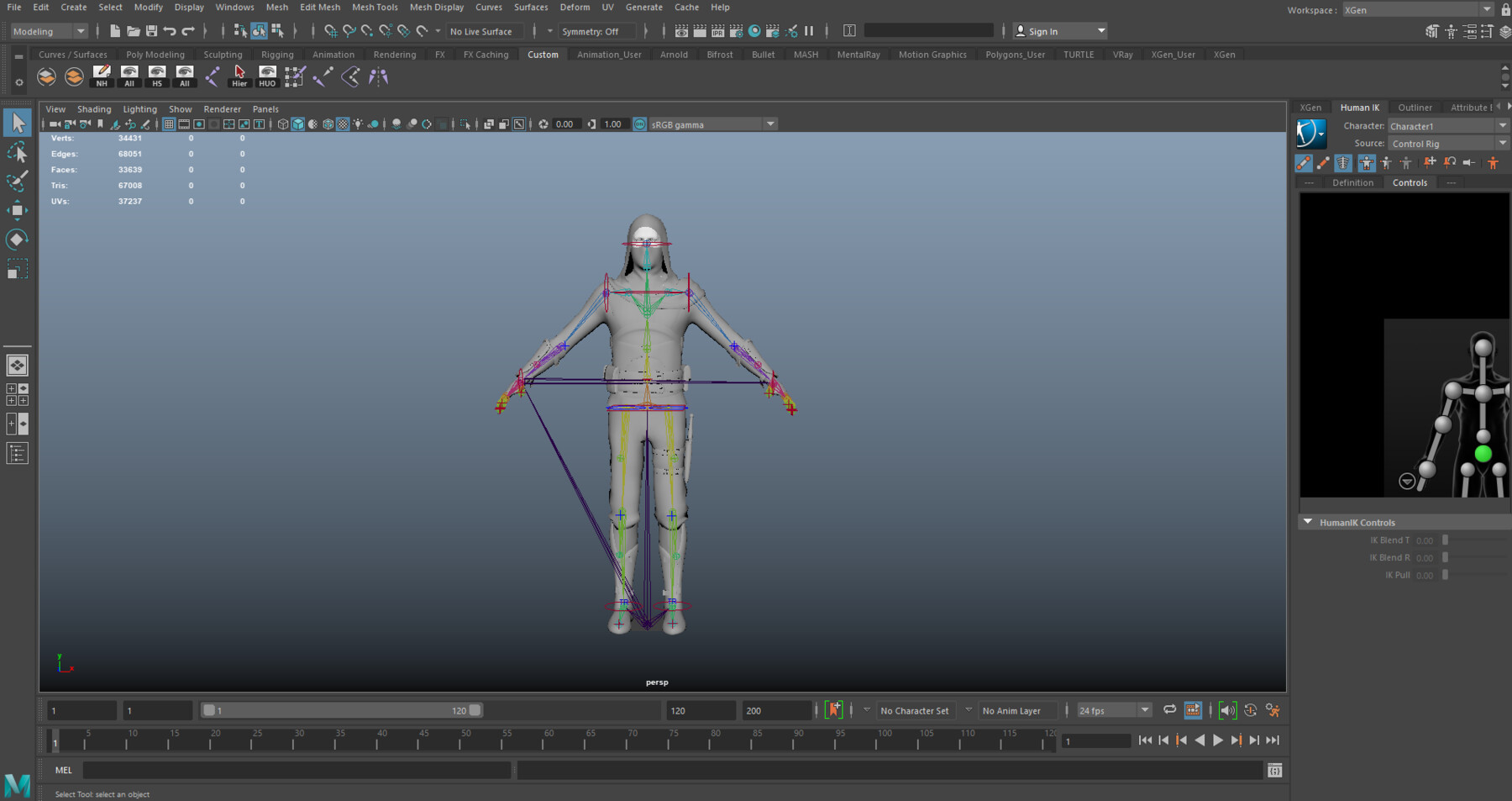Click the Sign In button
This screenshot has height=801, width=1512.
pos(1059,31)
